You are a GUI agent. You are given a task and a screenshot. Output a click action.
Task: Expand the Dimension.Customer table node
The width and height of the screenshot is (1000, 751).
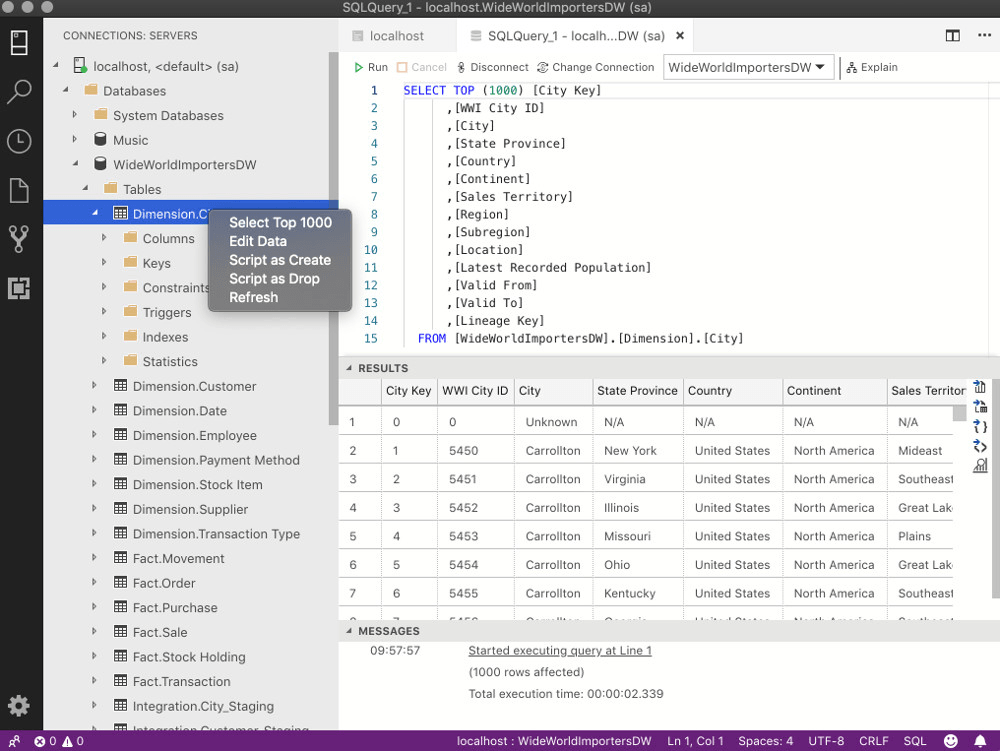(95, 386)
